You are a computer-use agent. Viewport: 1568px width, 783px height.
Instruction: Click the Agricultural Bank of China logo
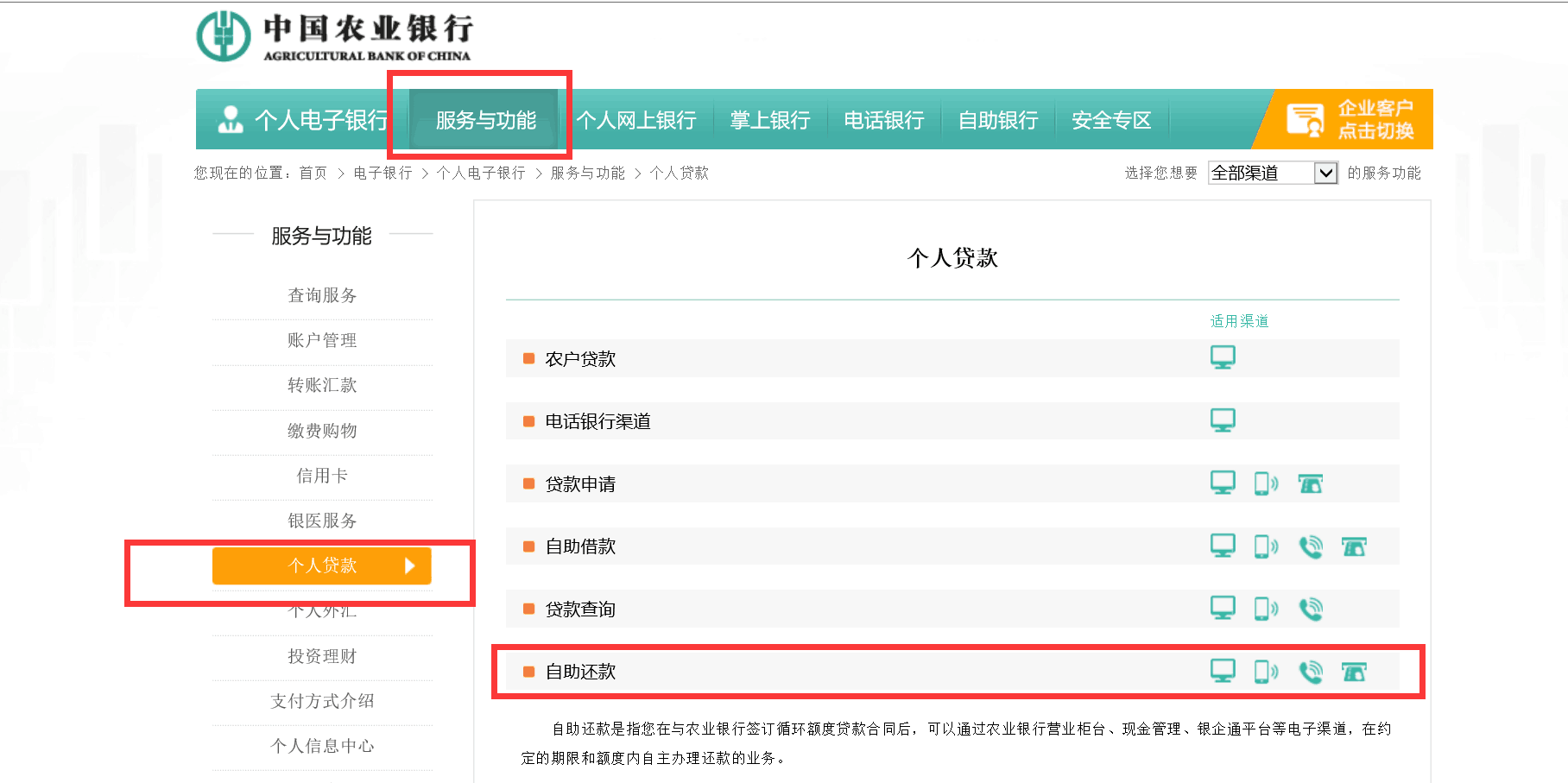point(334,36)
